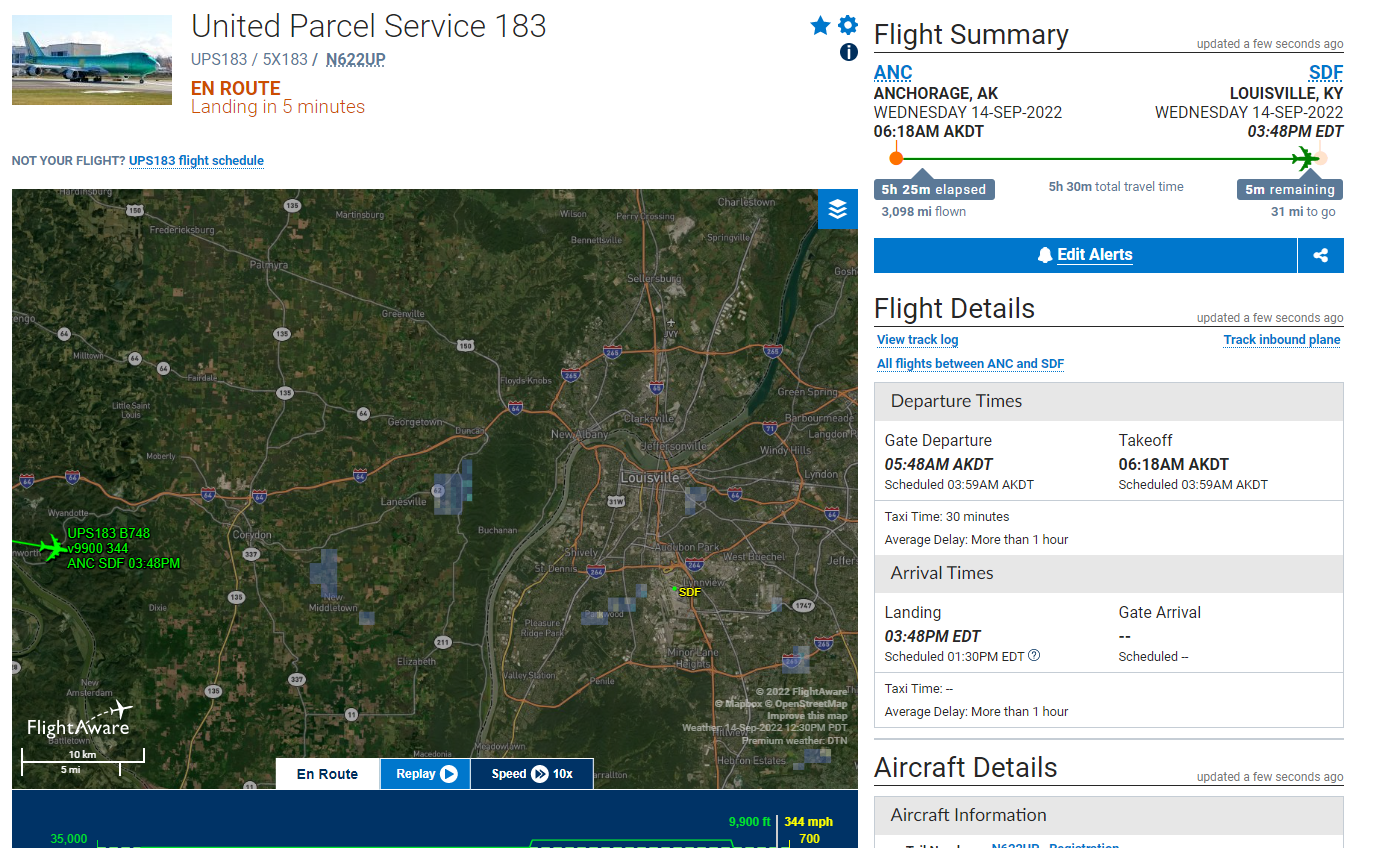Click the Edit Alerts button

1085,255
